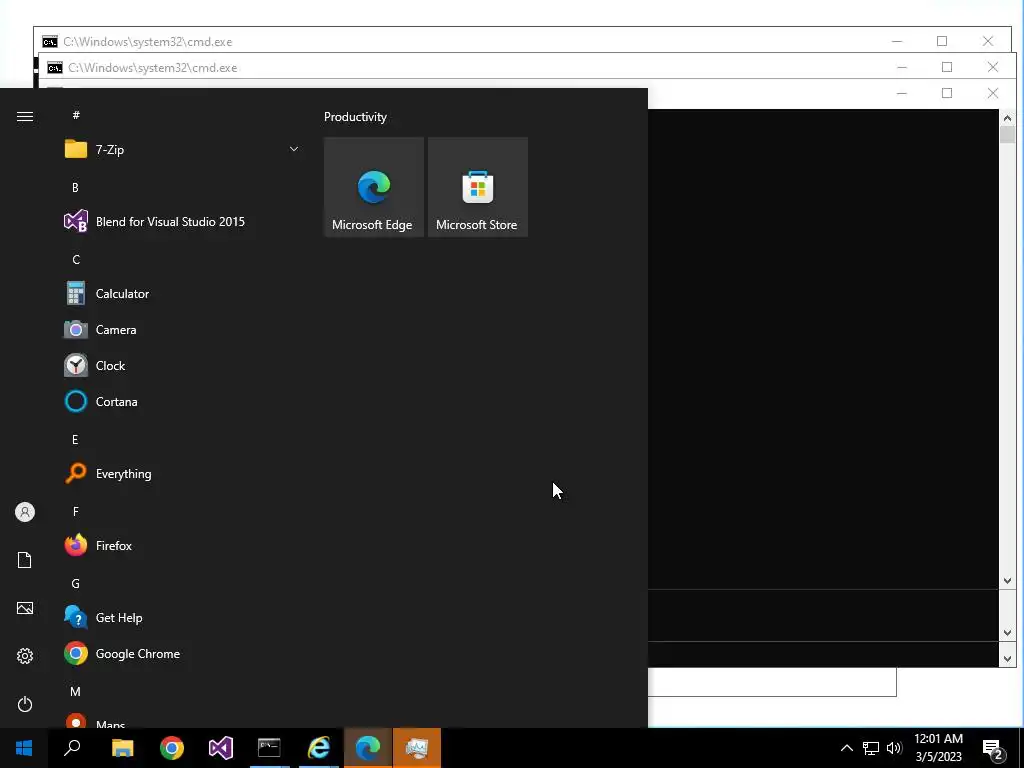Open Settings gear in Start sidebar
The width and height of the screenshot is (1024, 768).
(x=25, y=656)
